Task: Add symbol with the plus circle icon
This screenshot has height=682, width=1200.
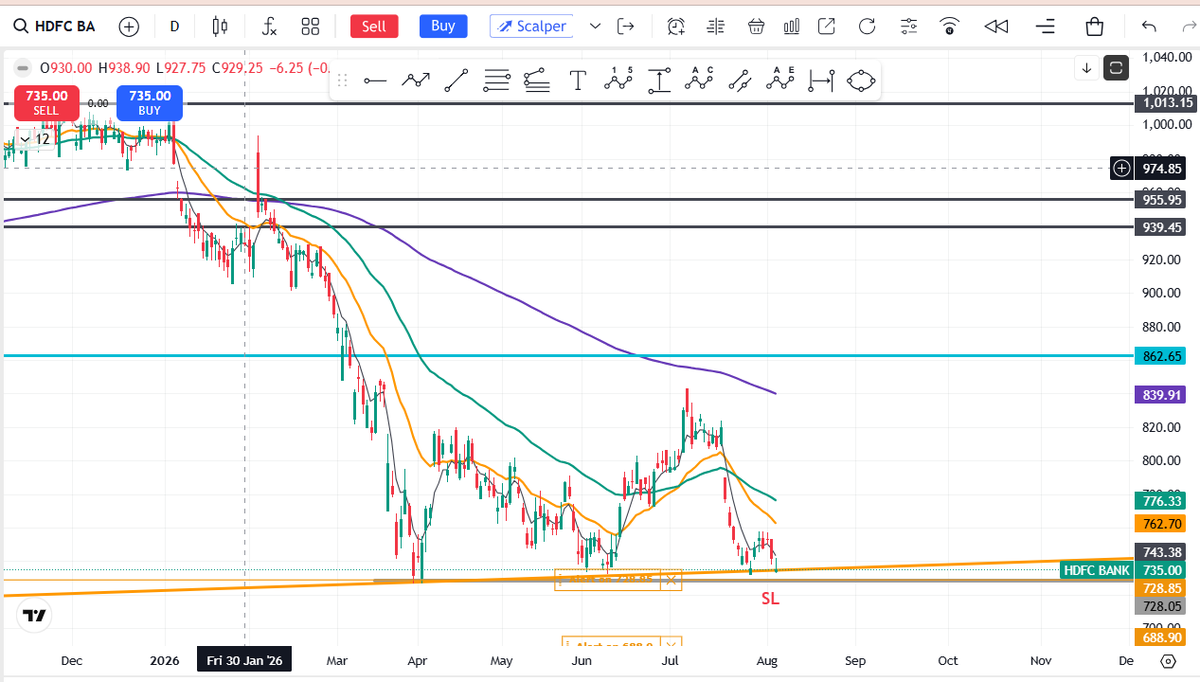Action: point(129,26)
